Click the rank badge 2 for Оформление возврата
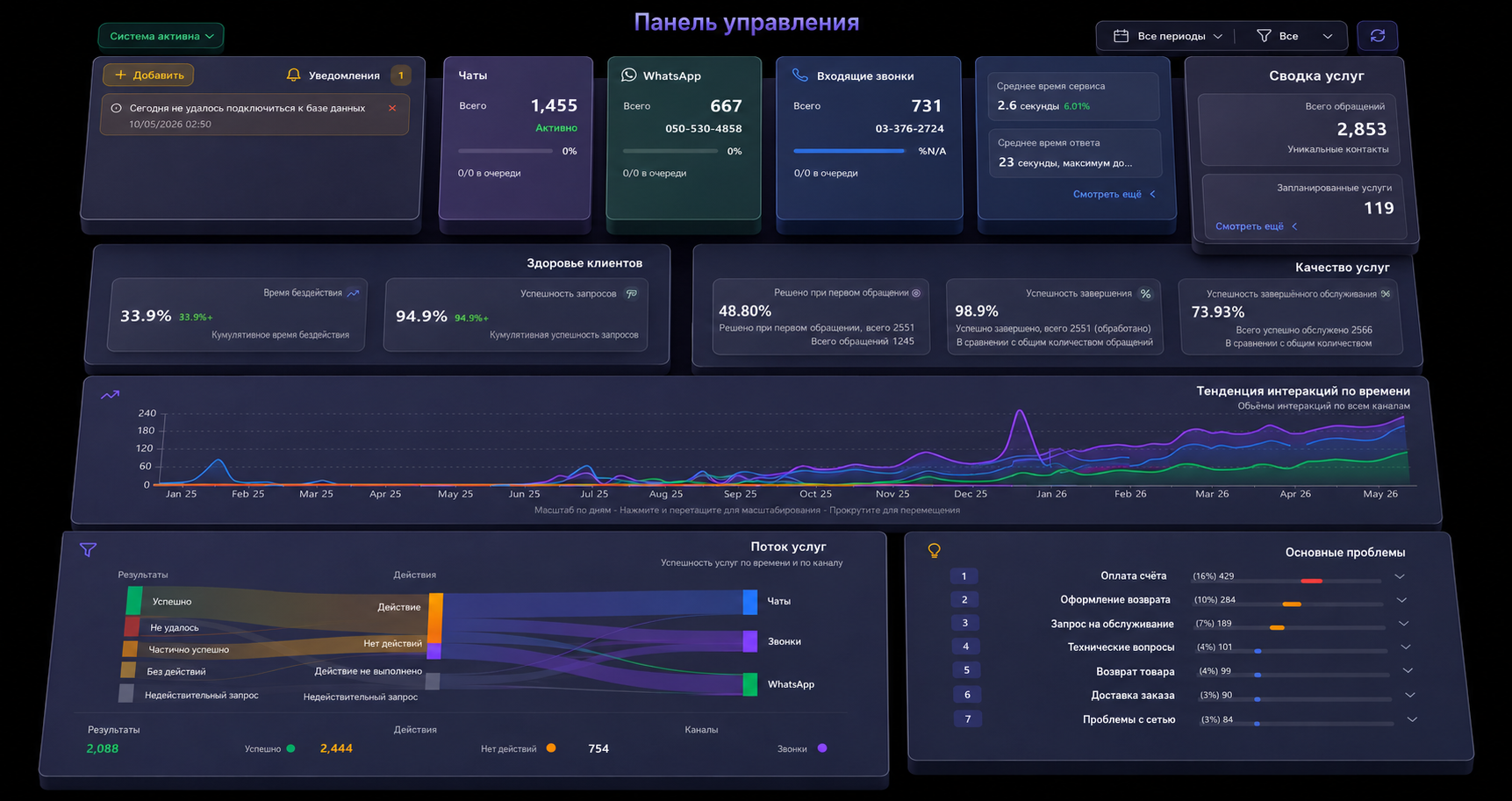This screenshot has width=1512, height=801. click(x=964, y=600)
